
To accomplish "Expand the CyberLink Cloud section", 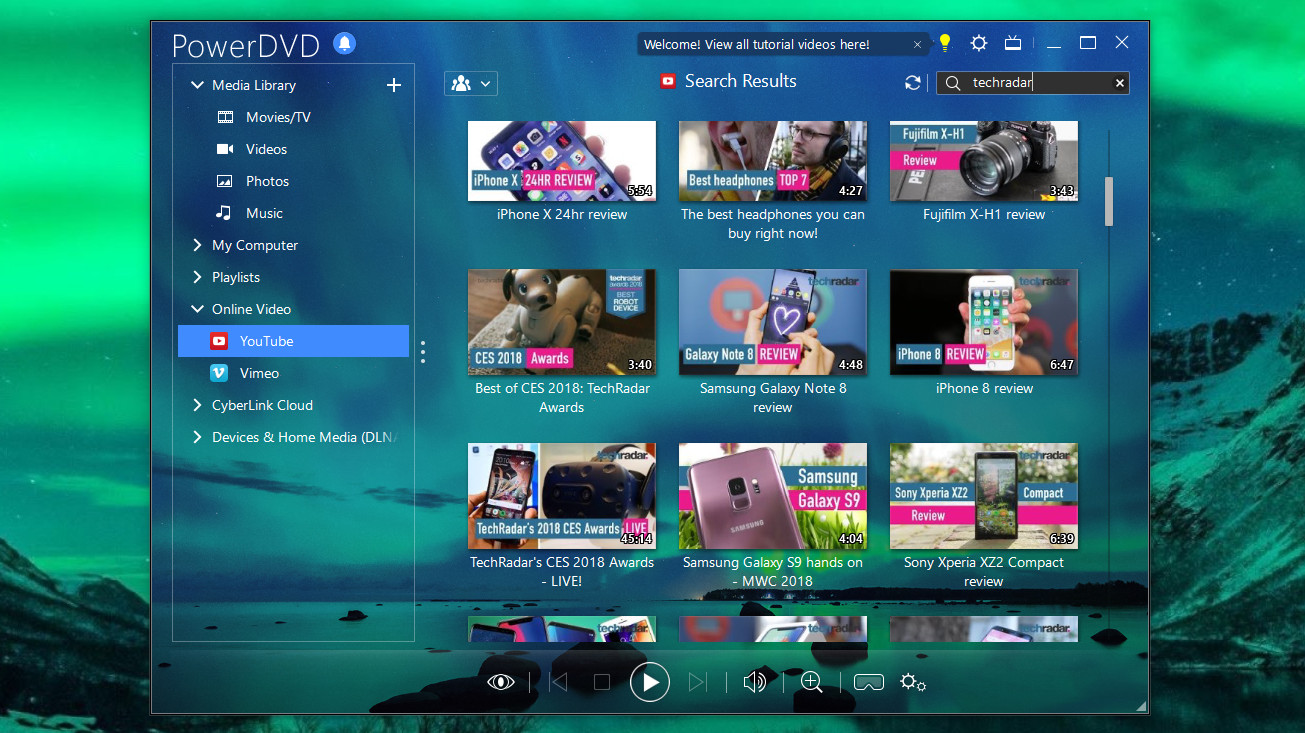I will (197, 405).
